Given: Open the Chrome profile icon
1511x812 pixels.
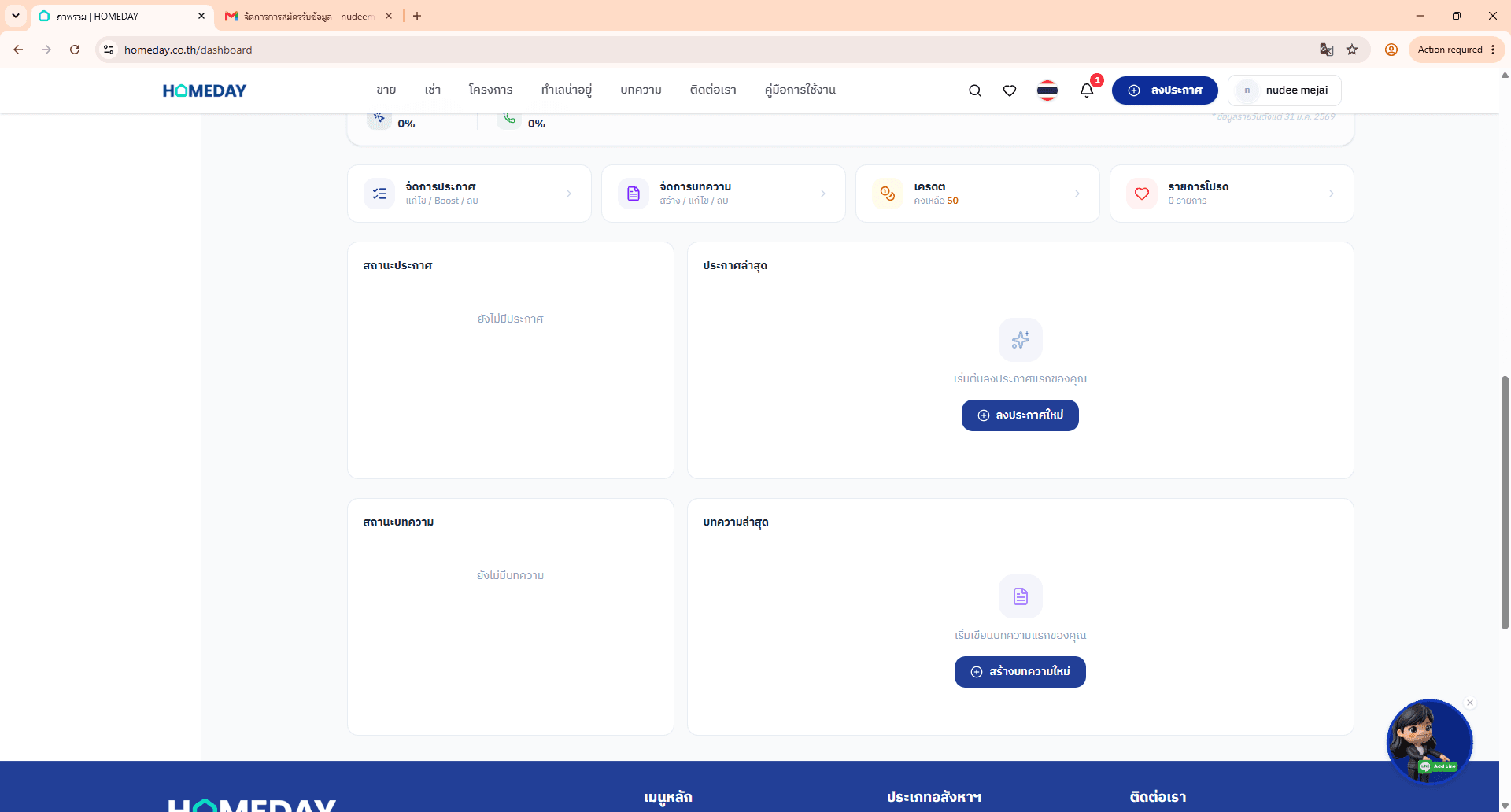Looking at the screenshot, I should 1391,50.
